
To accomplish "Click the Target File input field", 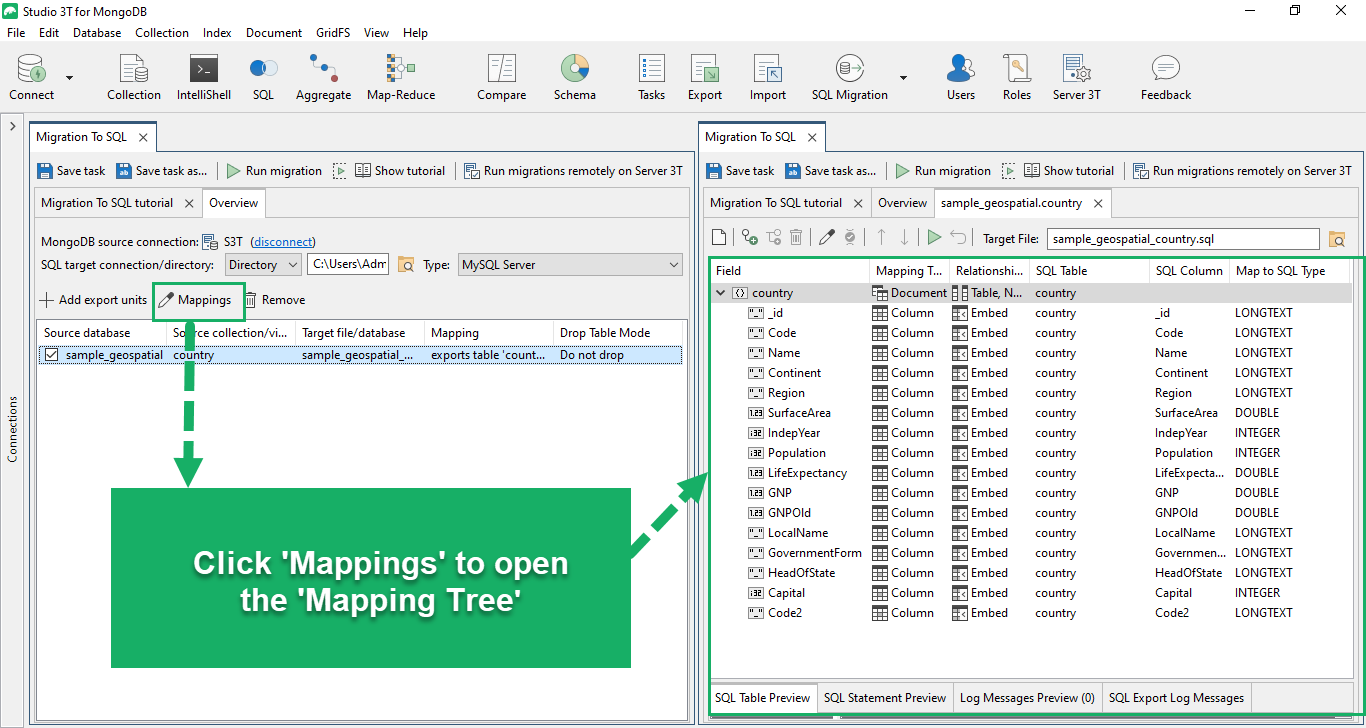I will coord(1183,239).
